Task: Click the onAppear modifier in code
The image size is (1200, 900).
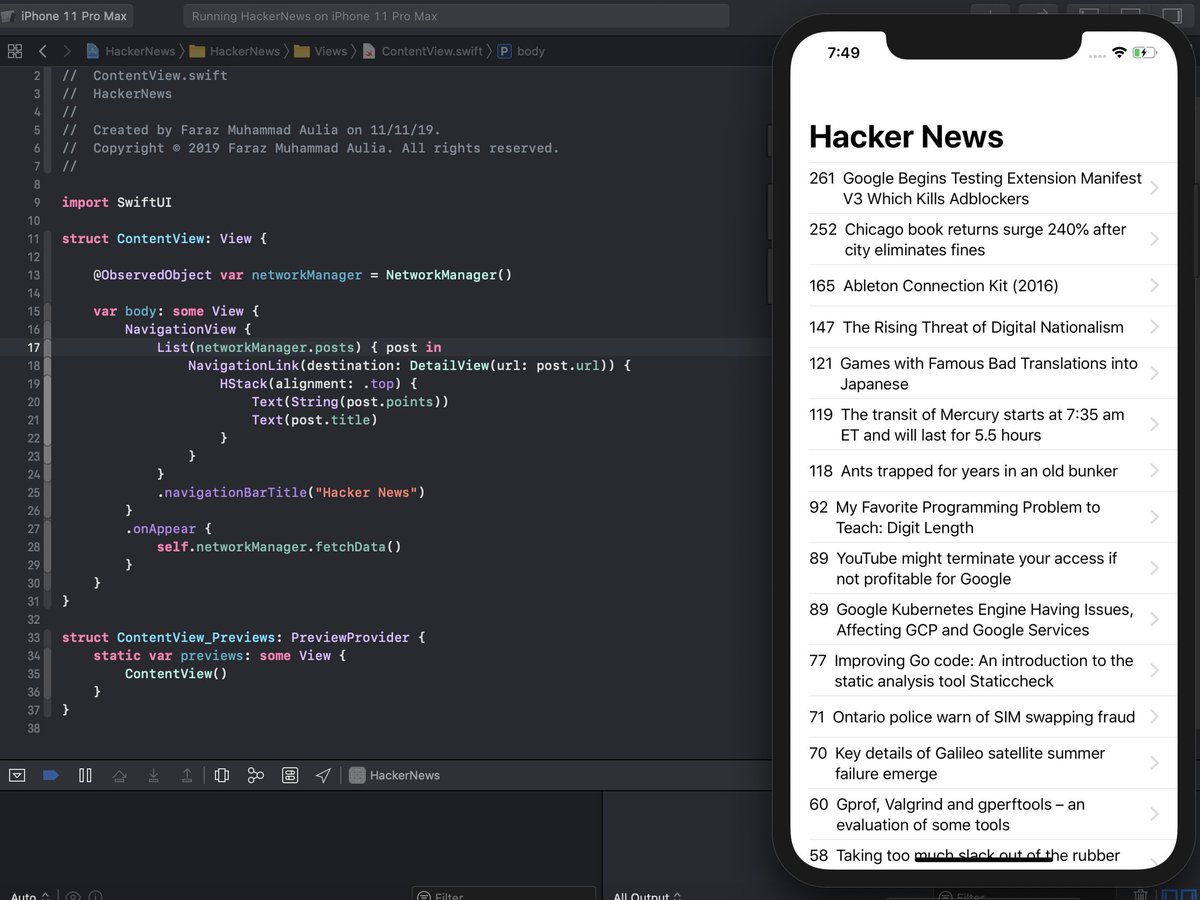Action: tap(161, 529)
